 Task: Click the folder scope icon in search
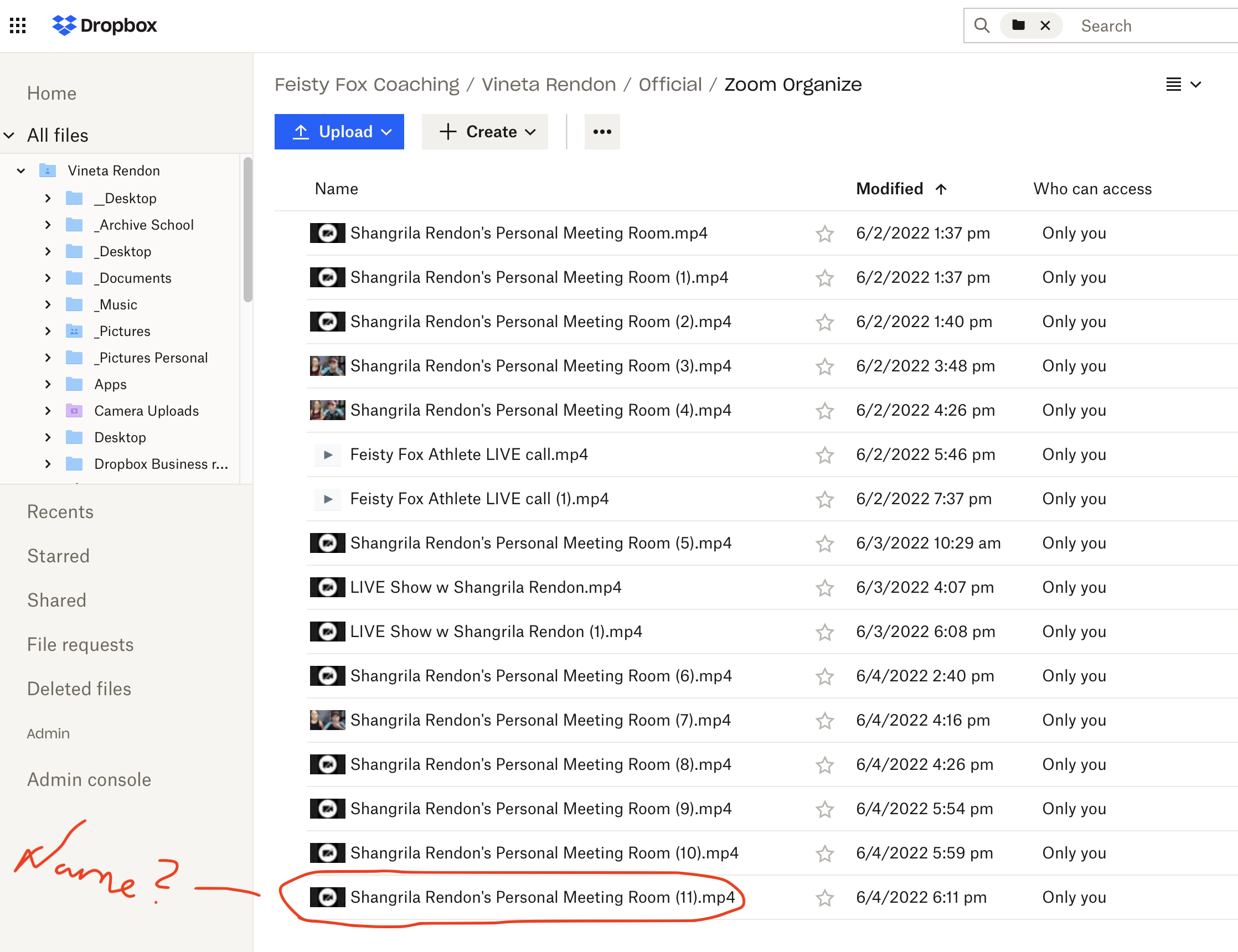(1018, 25)
